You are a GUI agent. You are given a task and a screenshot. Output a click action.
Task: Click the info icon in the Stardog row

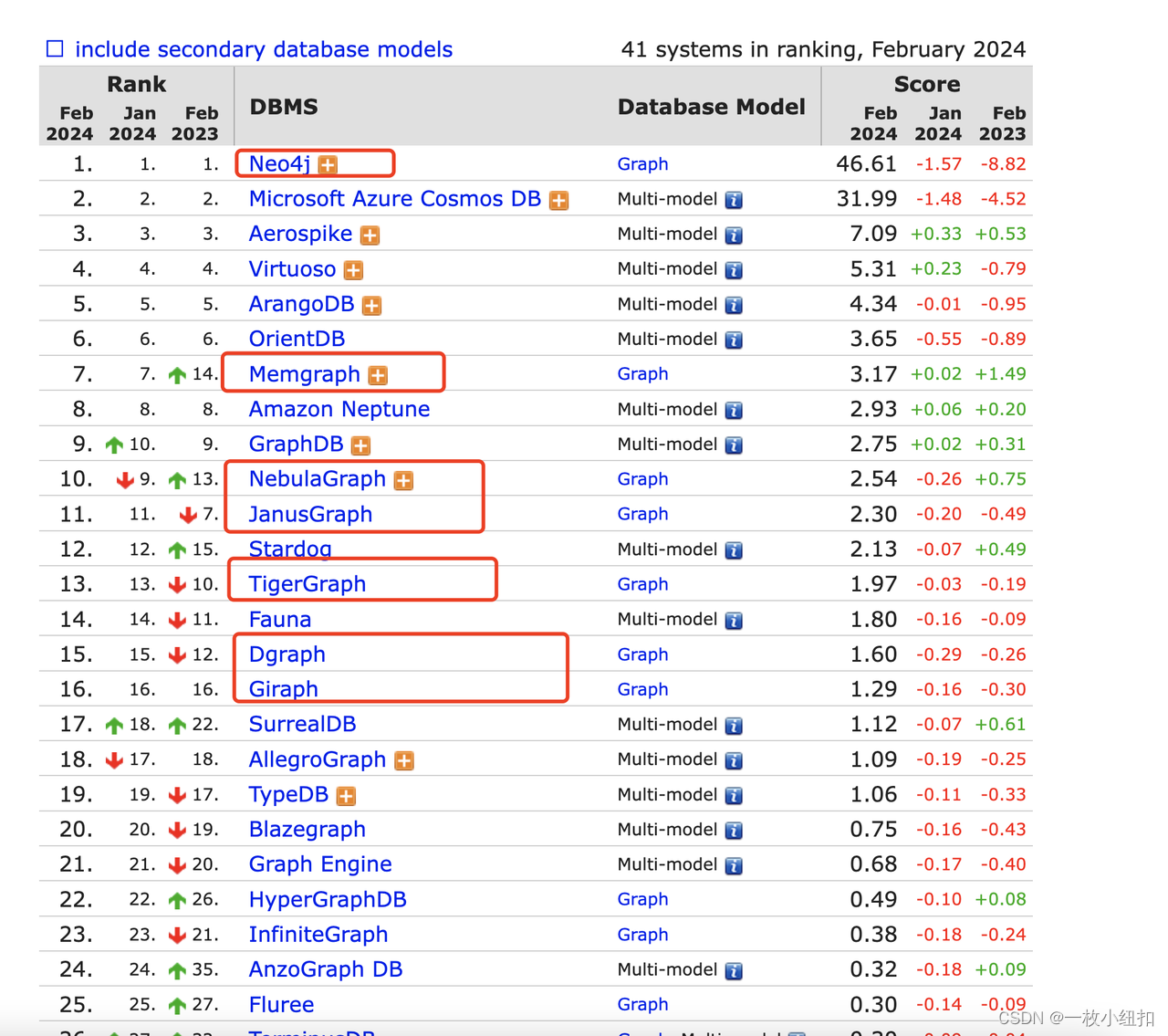tap(734, 550)
